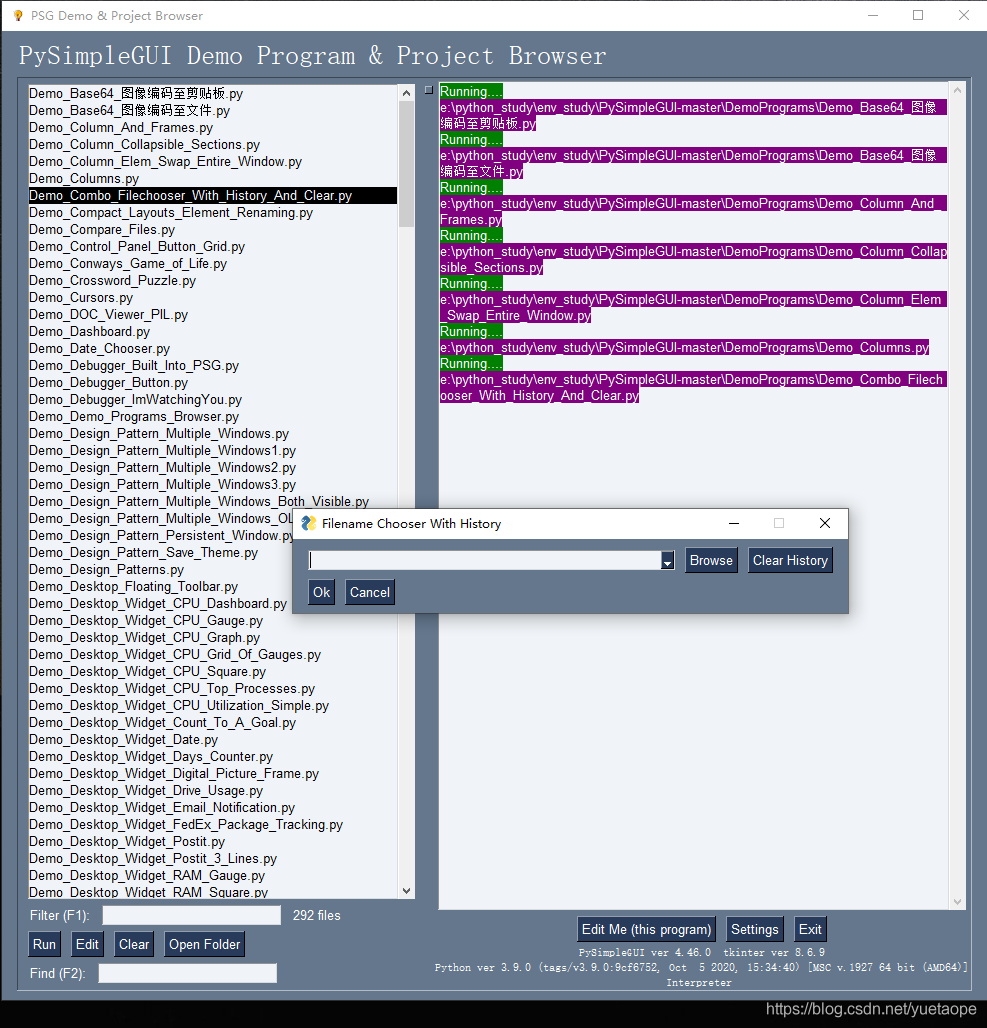Click Cancel in Filename Chooser dialog
Viewport: 987px width, 1028px height.
tap(370, 592)
